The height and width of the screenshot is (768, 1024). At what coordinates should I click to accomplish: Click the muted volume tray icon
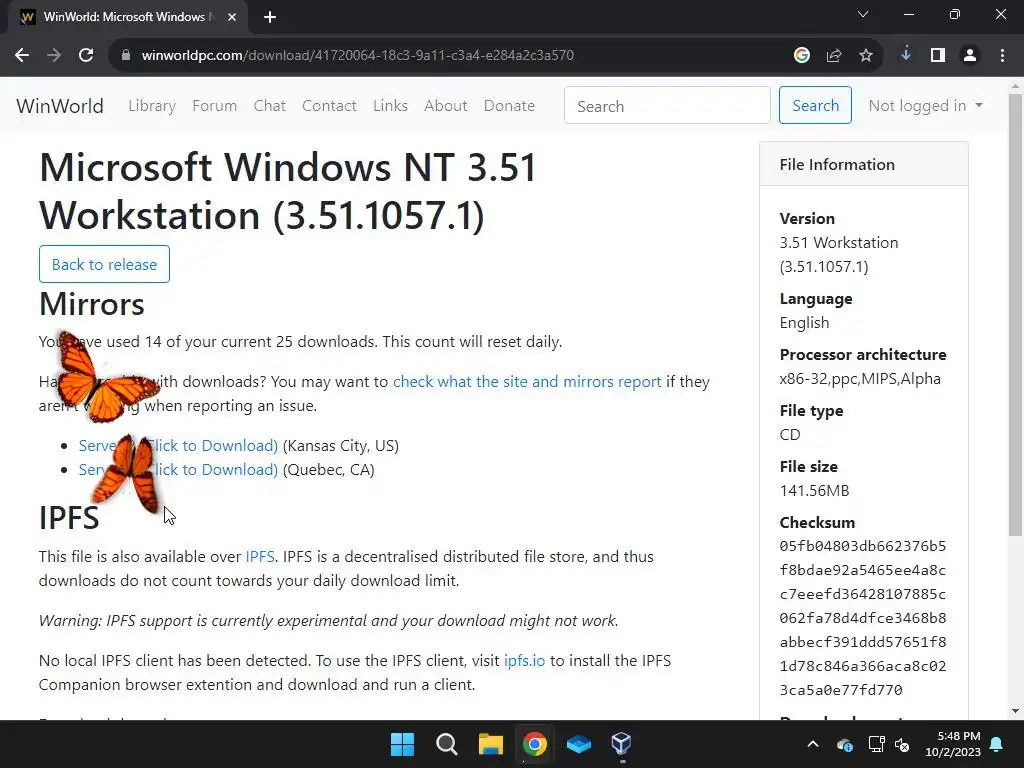[903, 744]
